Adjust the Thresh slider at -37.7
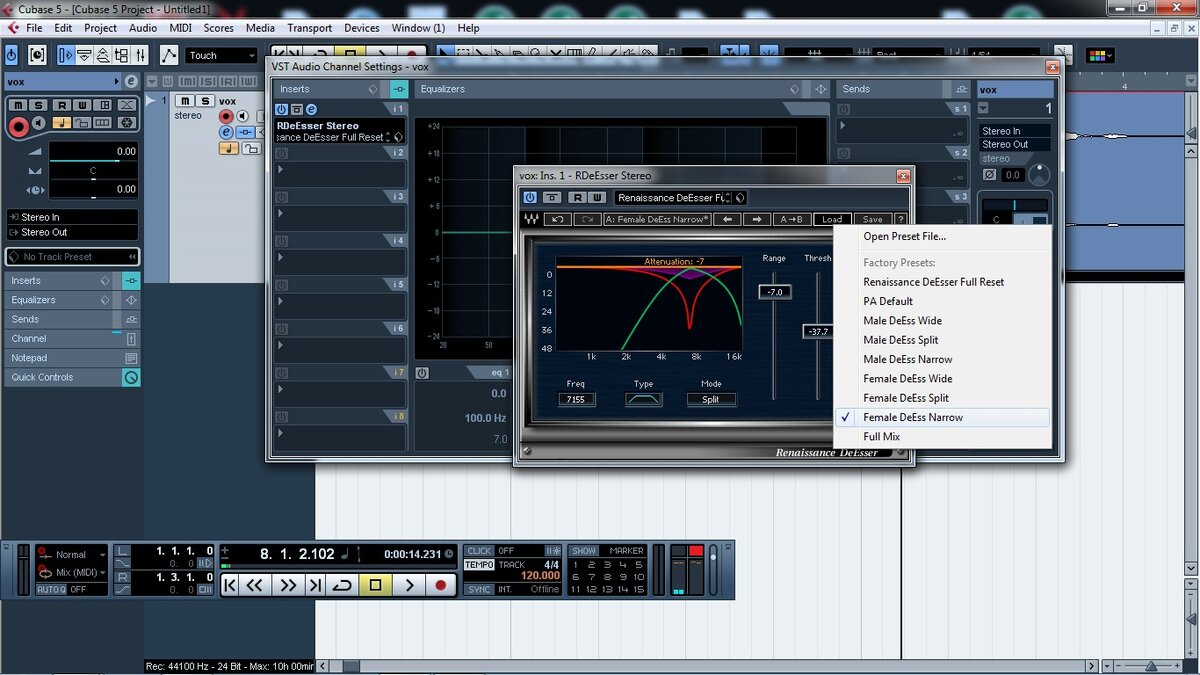The image size is (1200, 675). coord(817,331)
